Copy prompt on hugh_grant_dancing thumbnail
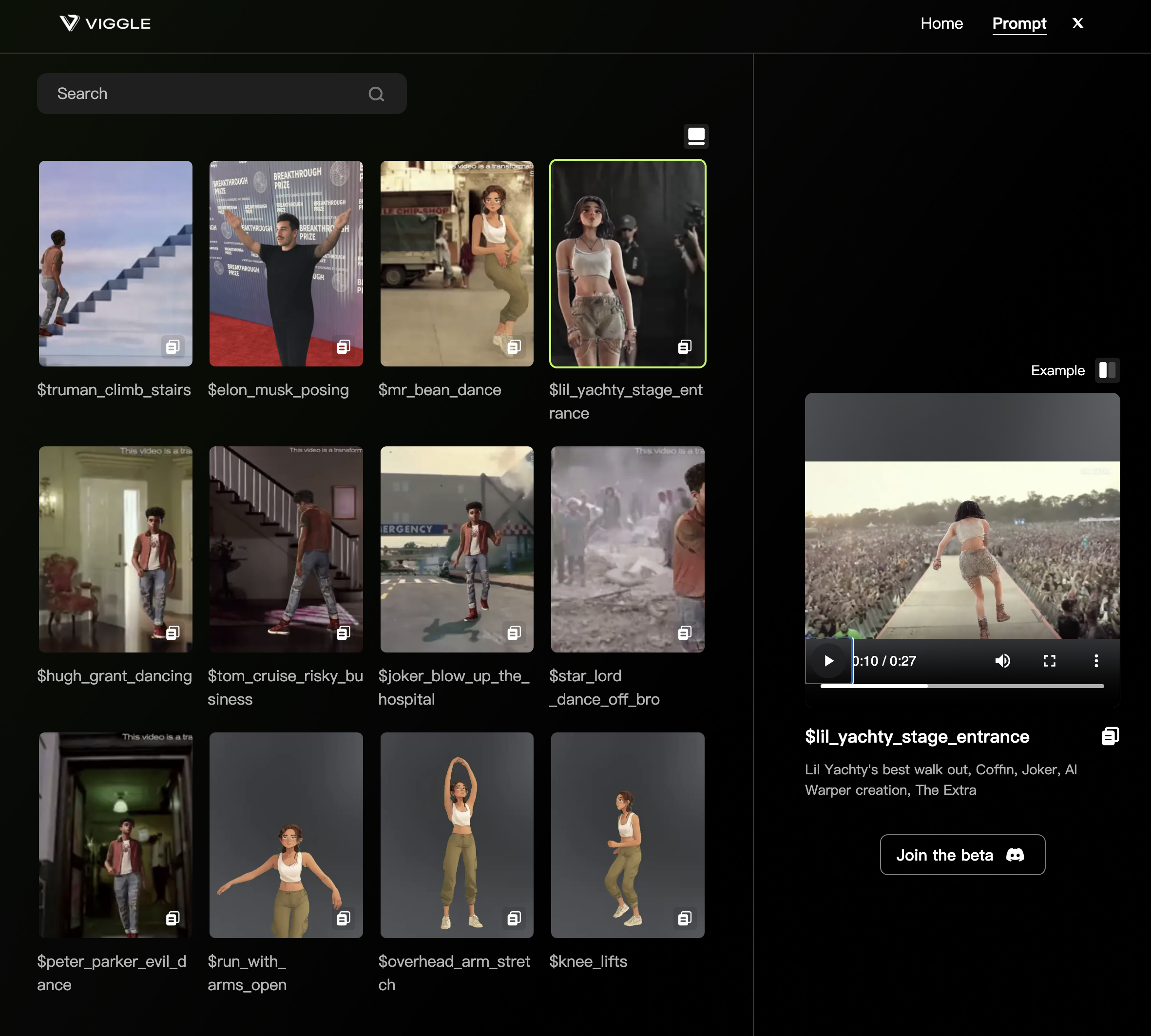This screenshot has width=1151, height=1036. 173,633
